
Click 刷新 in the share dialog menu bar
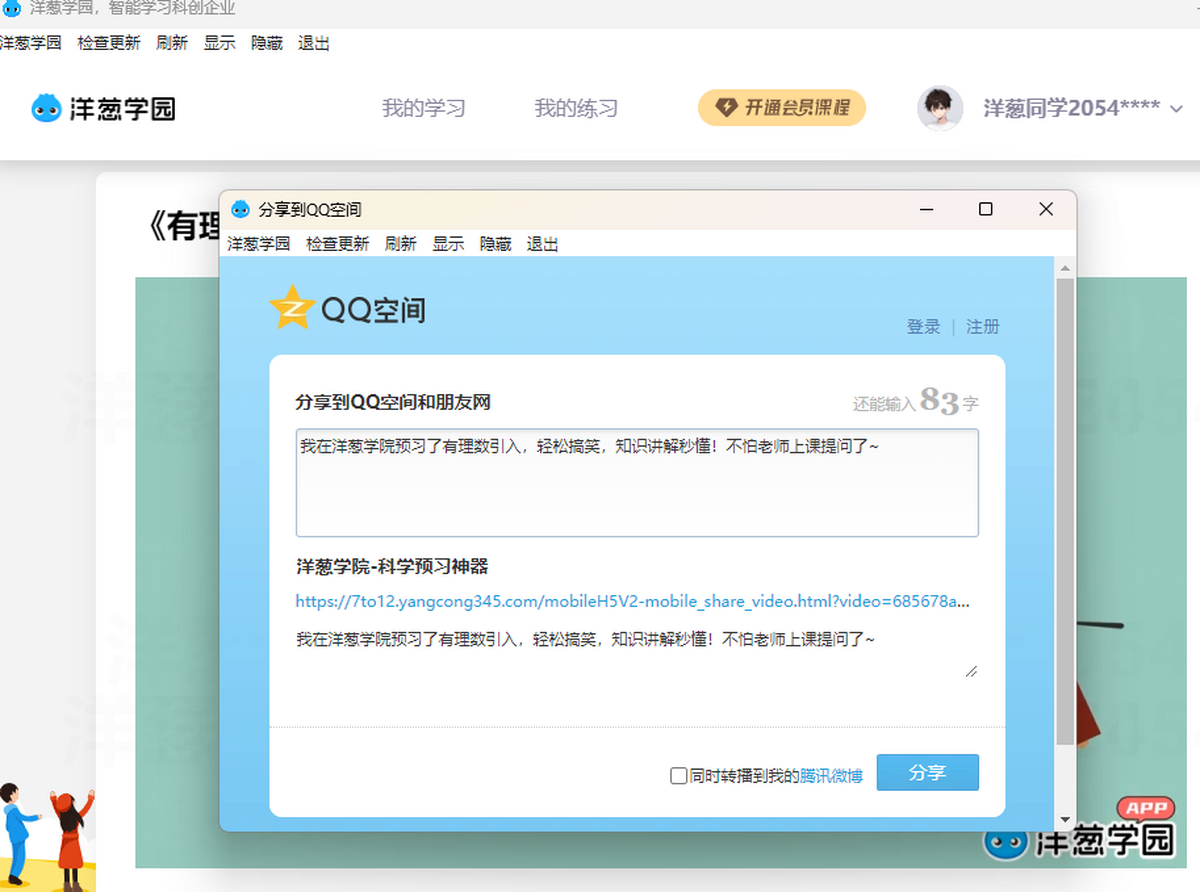400,244
